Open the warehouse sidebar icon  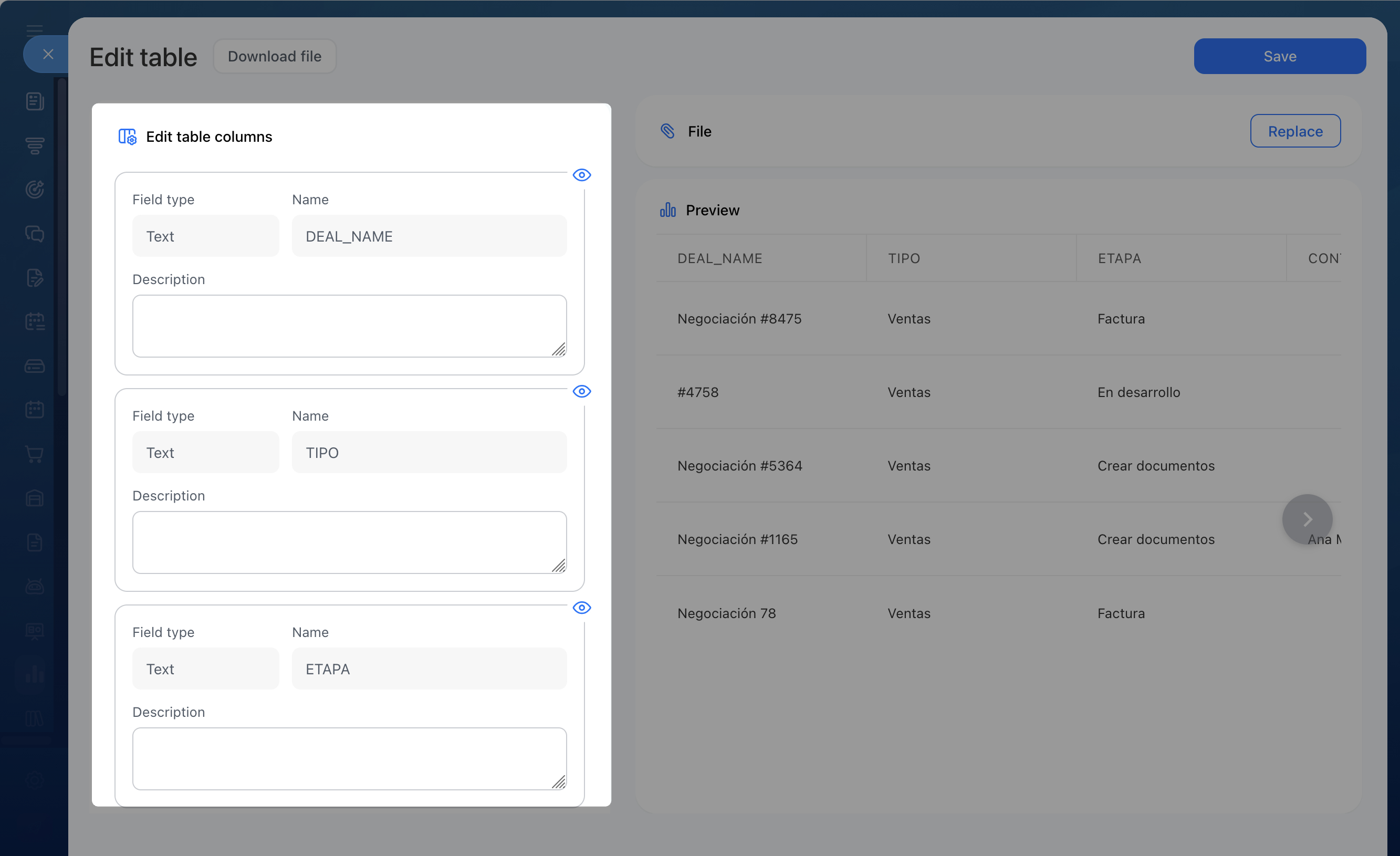35,498
